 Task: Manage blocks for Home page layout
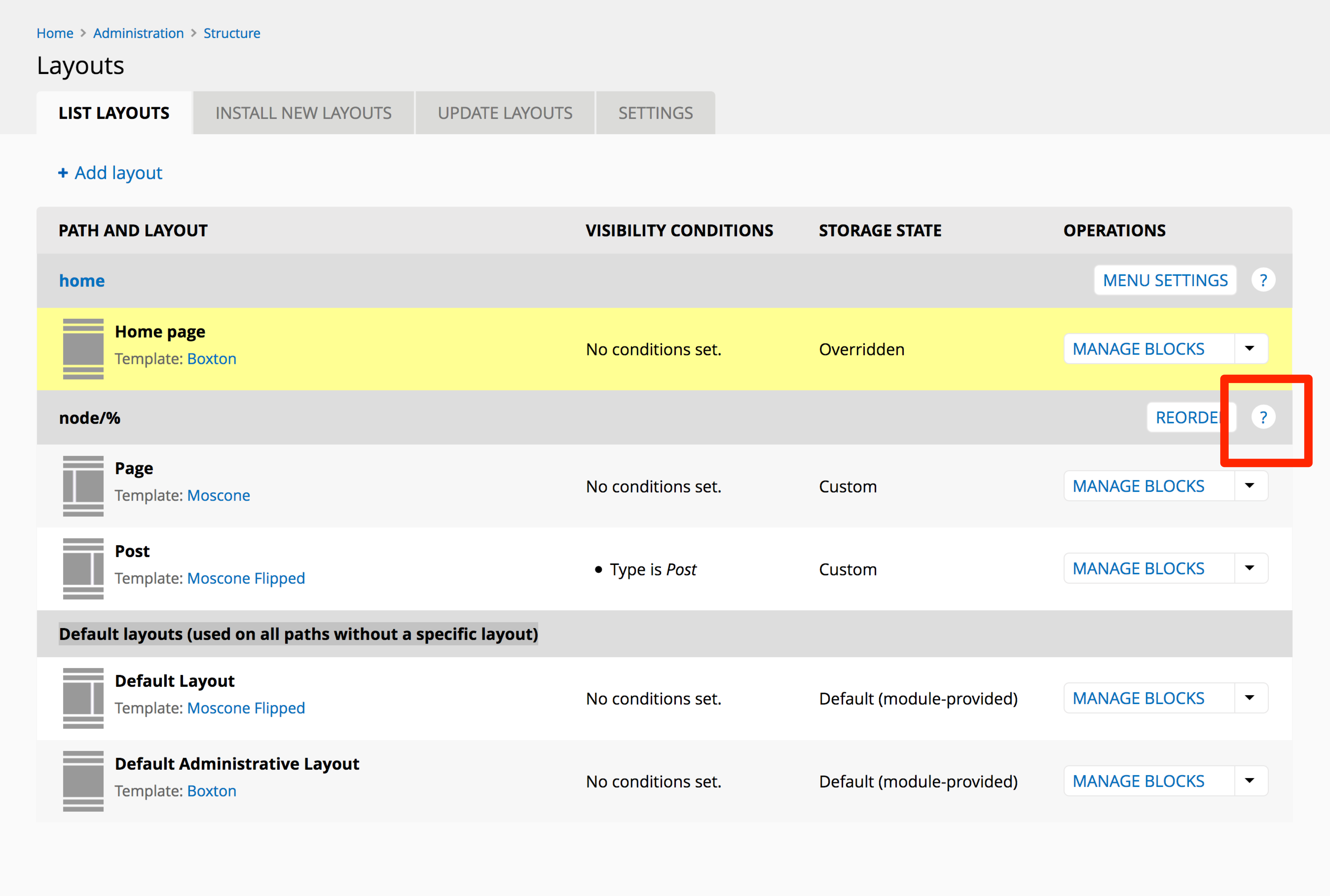pos(1149,349)
